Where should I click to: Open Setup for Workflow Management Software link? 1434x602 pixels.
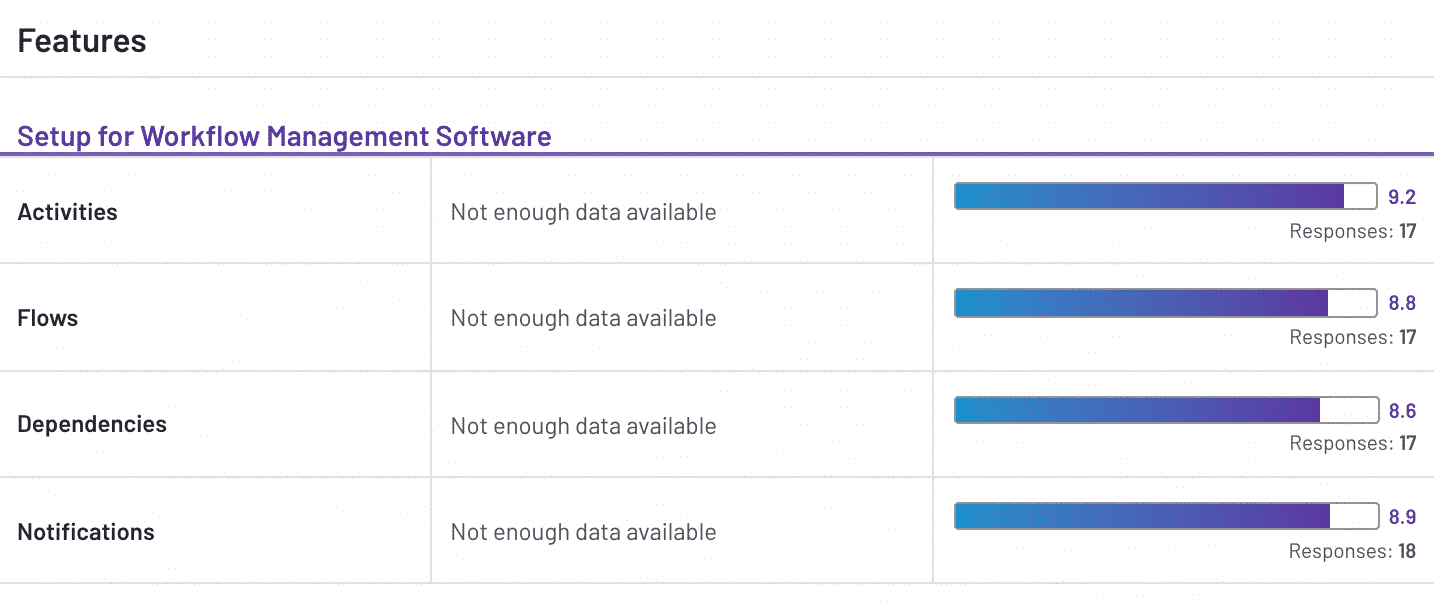point(284,136)
